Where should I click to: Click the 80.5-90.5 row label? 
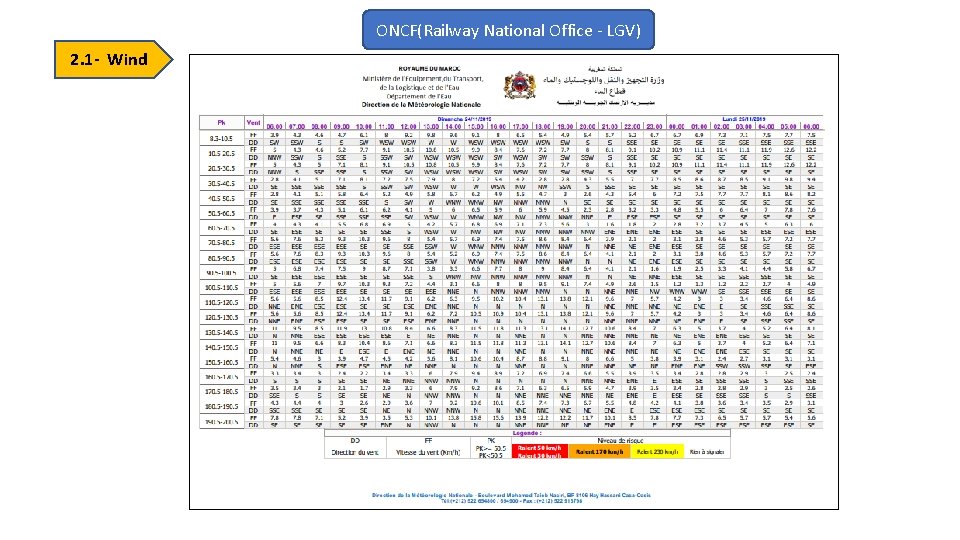click(x=222, y=258)
